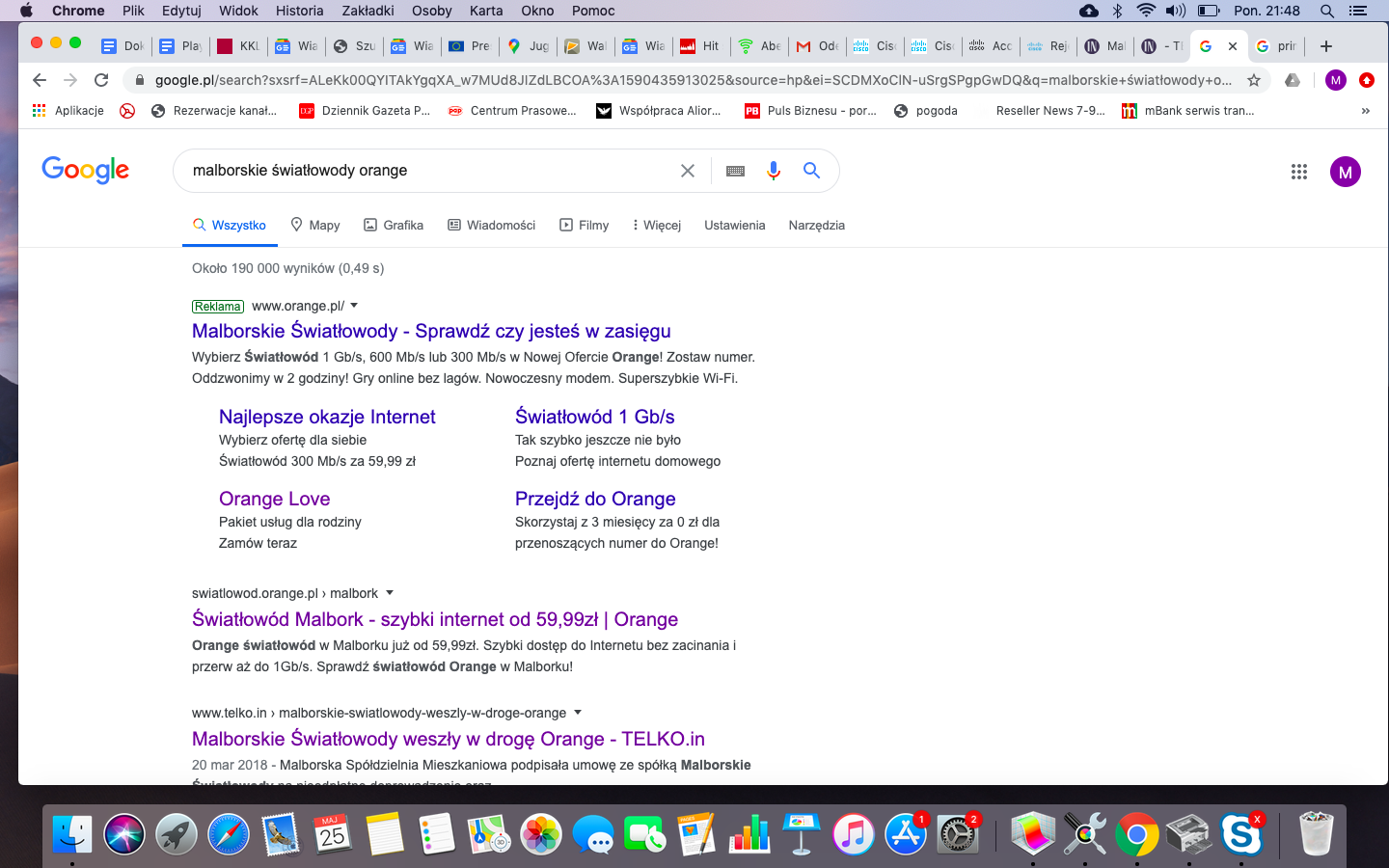
Task: Open App Store from the Dock
Action: [x=906, y=834]
